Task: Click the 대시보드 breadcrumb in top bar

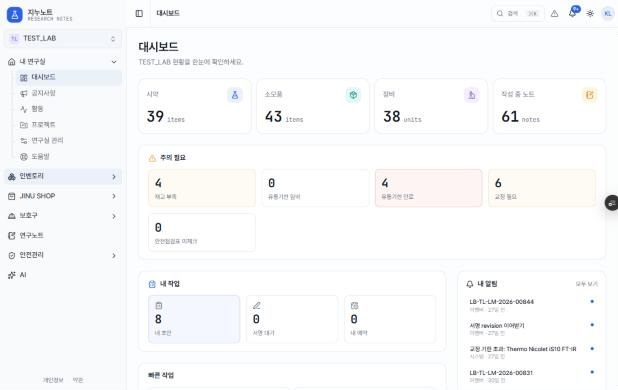Action: tap(168, 13)
